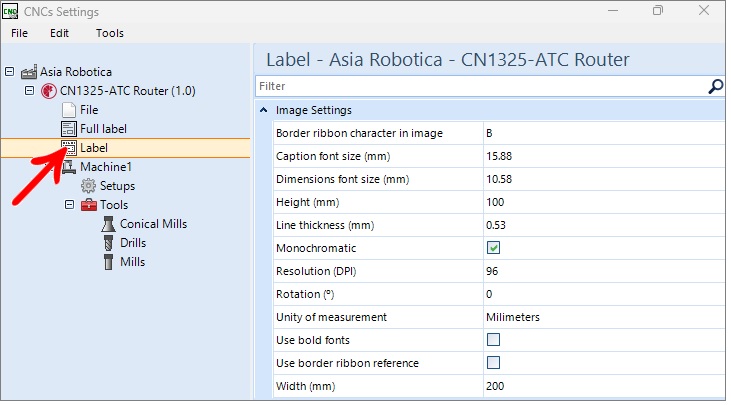Viewport: 731px width, 405px height.
Task: Collapse the CN1325-ATC Router node
Action: coord(29,90)
